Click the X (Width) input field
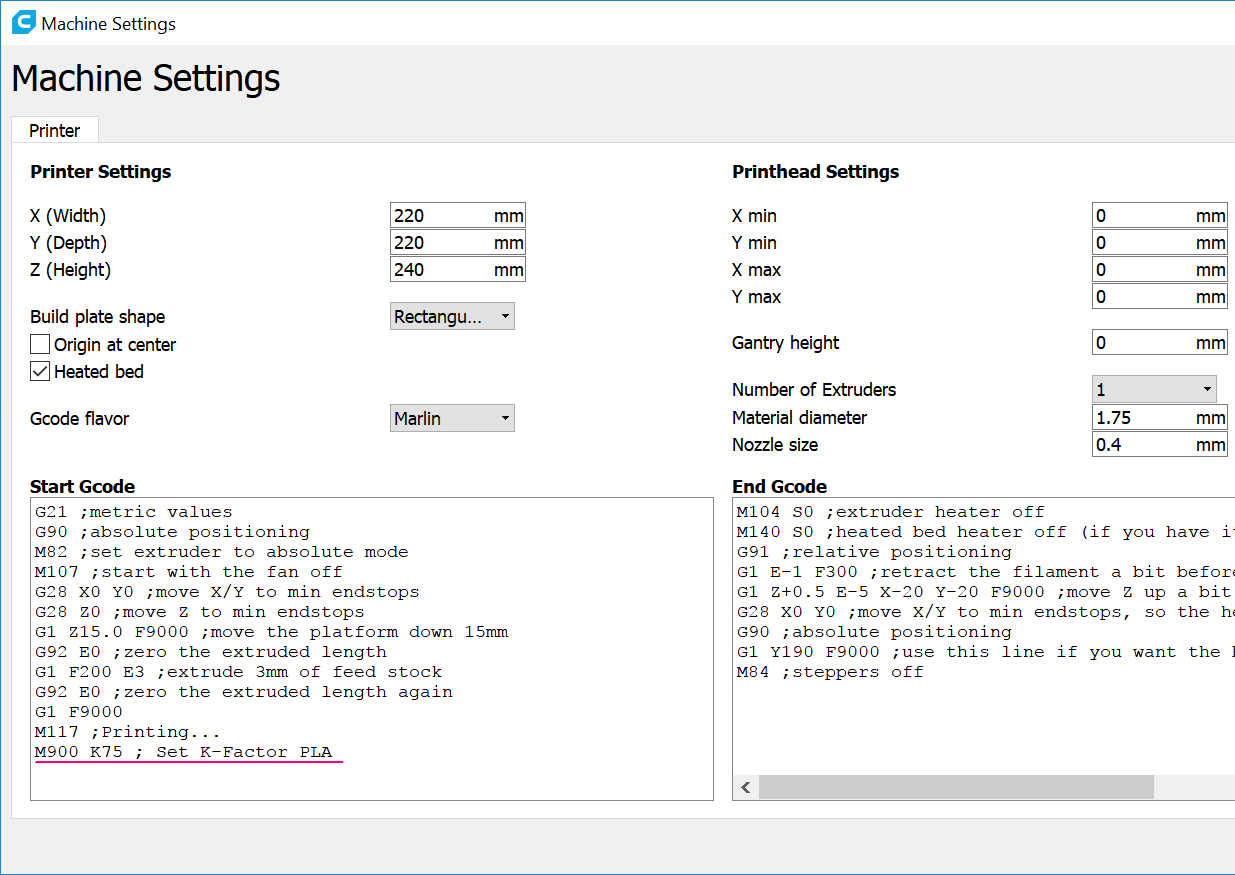This screenshot has width=1235, height=875. click(x=440, y=216)
